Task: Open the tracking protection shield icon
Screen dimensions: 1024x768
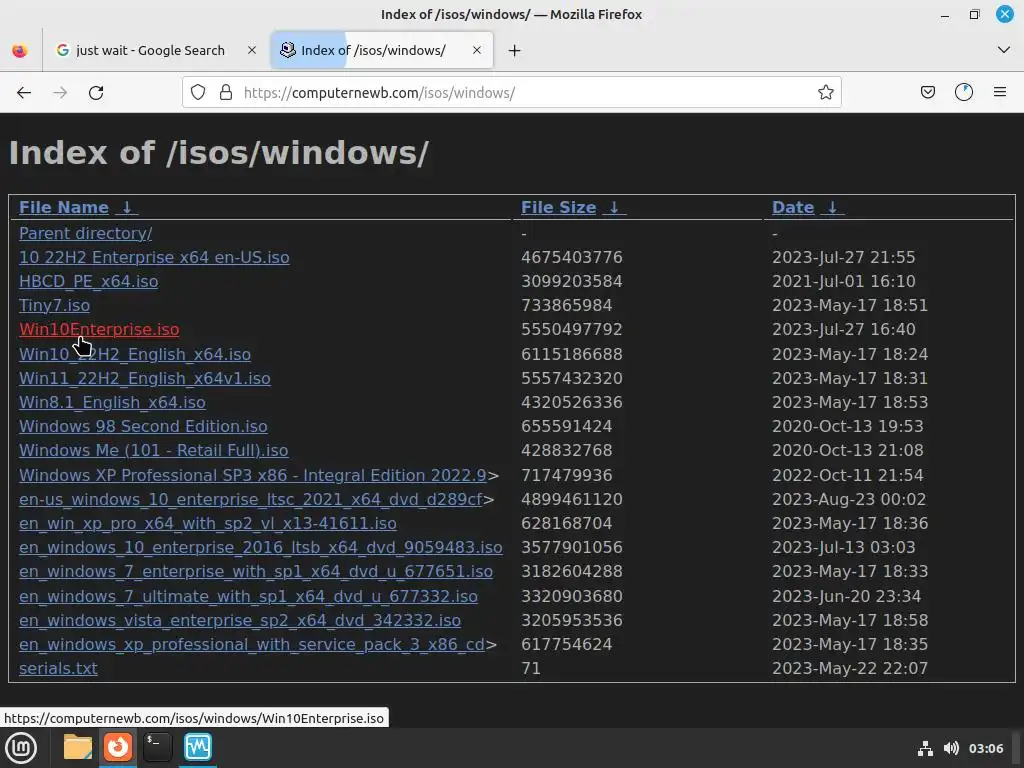Action: [x=198, y=93]
